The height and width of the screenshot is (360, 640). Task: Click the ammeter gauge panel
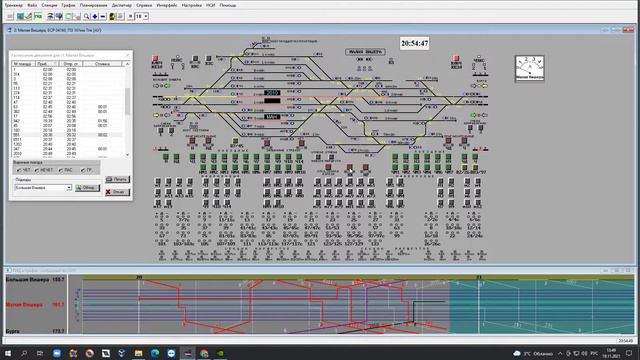529,68
